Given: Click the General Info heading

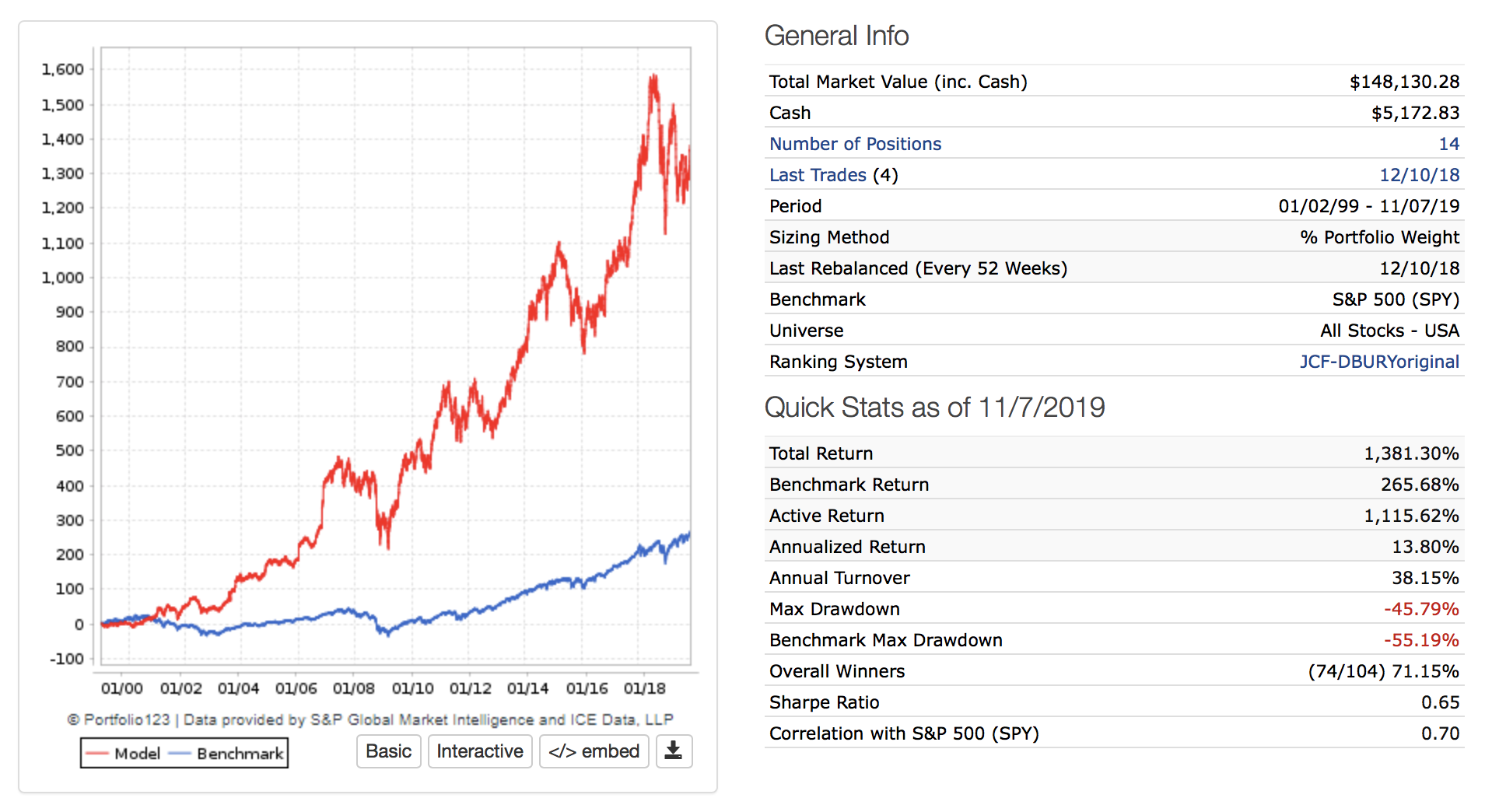Looking at the screenshot, I should [x=836, y=36].
